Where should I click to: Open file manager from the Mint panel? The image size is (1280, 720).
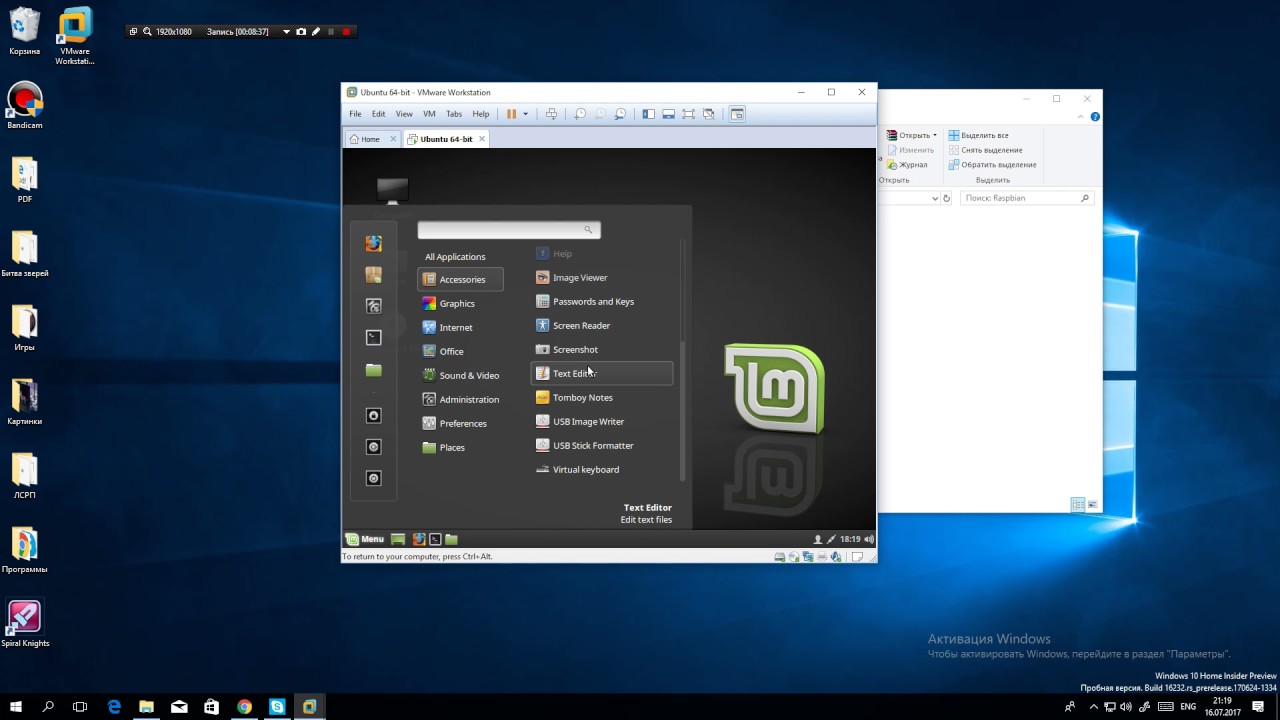click(451, 539)
